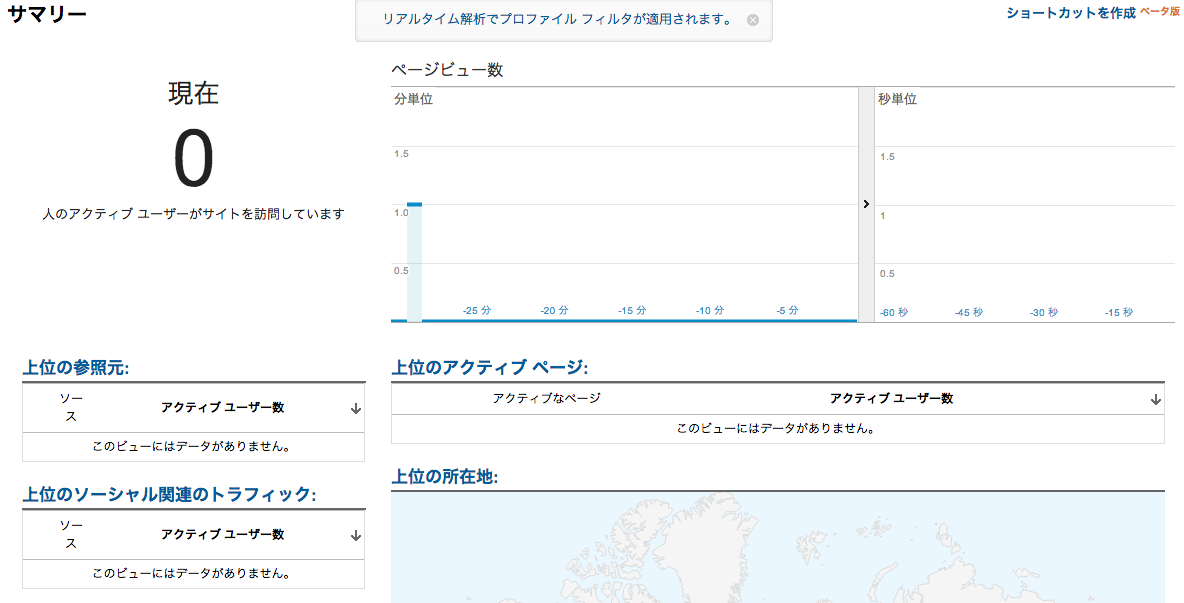
Task: Sort active pages by アクティブ ユーザー数 header
Action: [x=891, y=398]
